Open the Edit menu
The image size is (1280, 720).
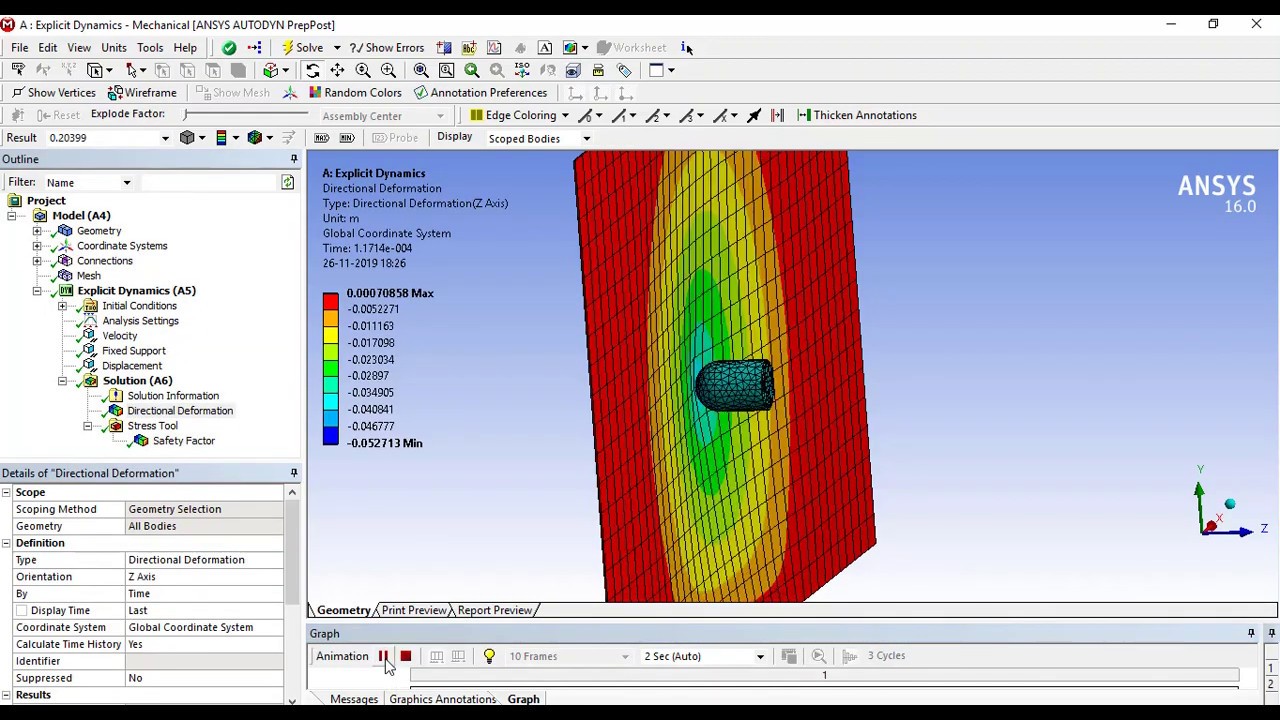click(47, 47)
